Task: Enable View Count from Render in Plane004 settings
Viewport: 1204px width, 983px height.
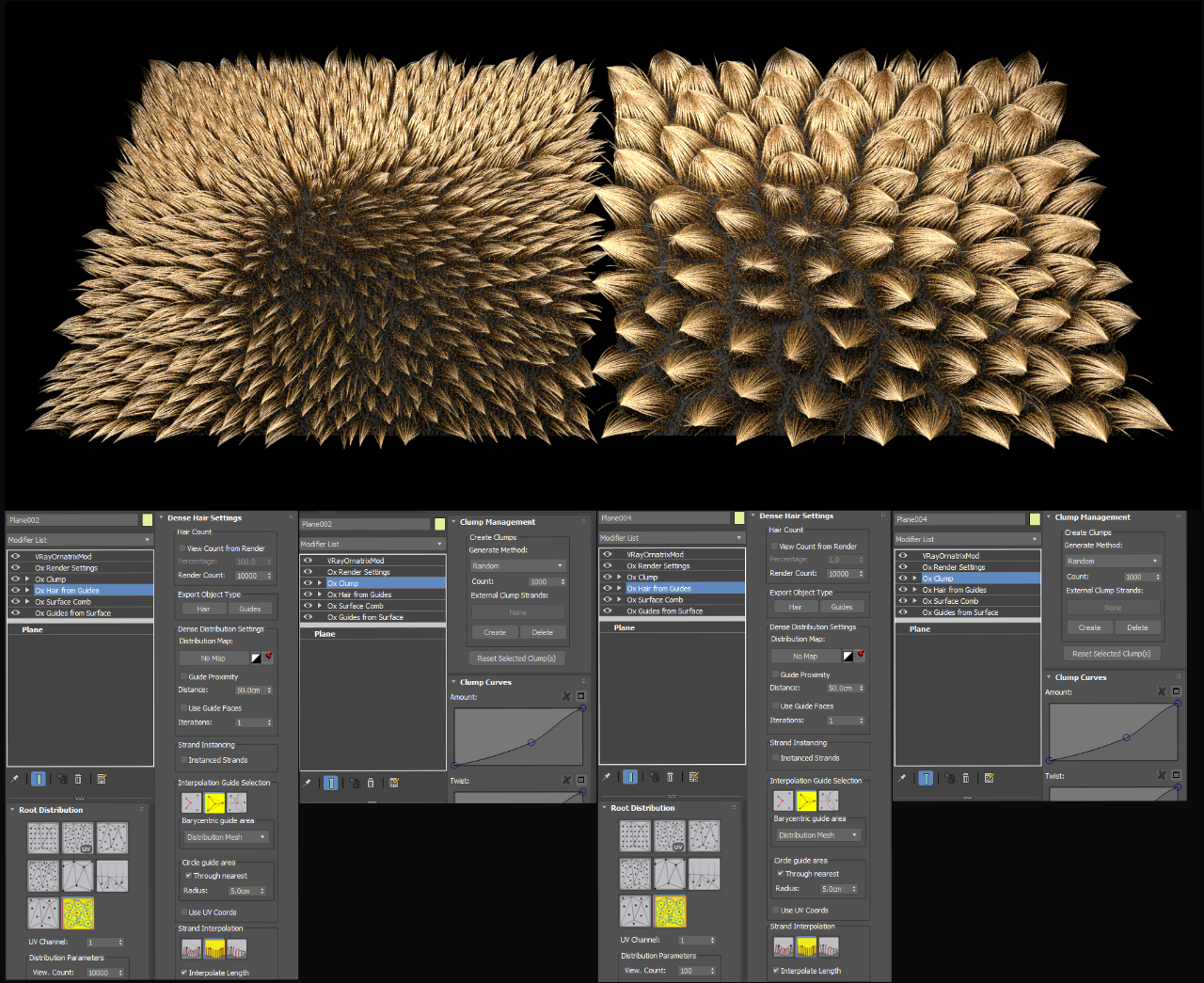Action: coord(774,547)
